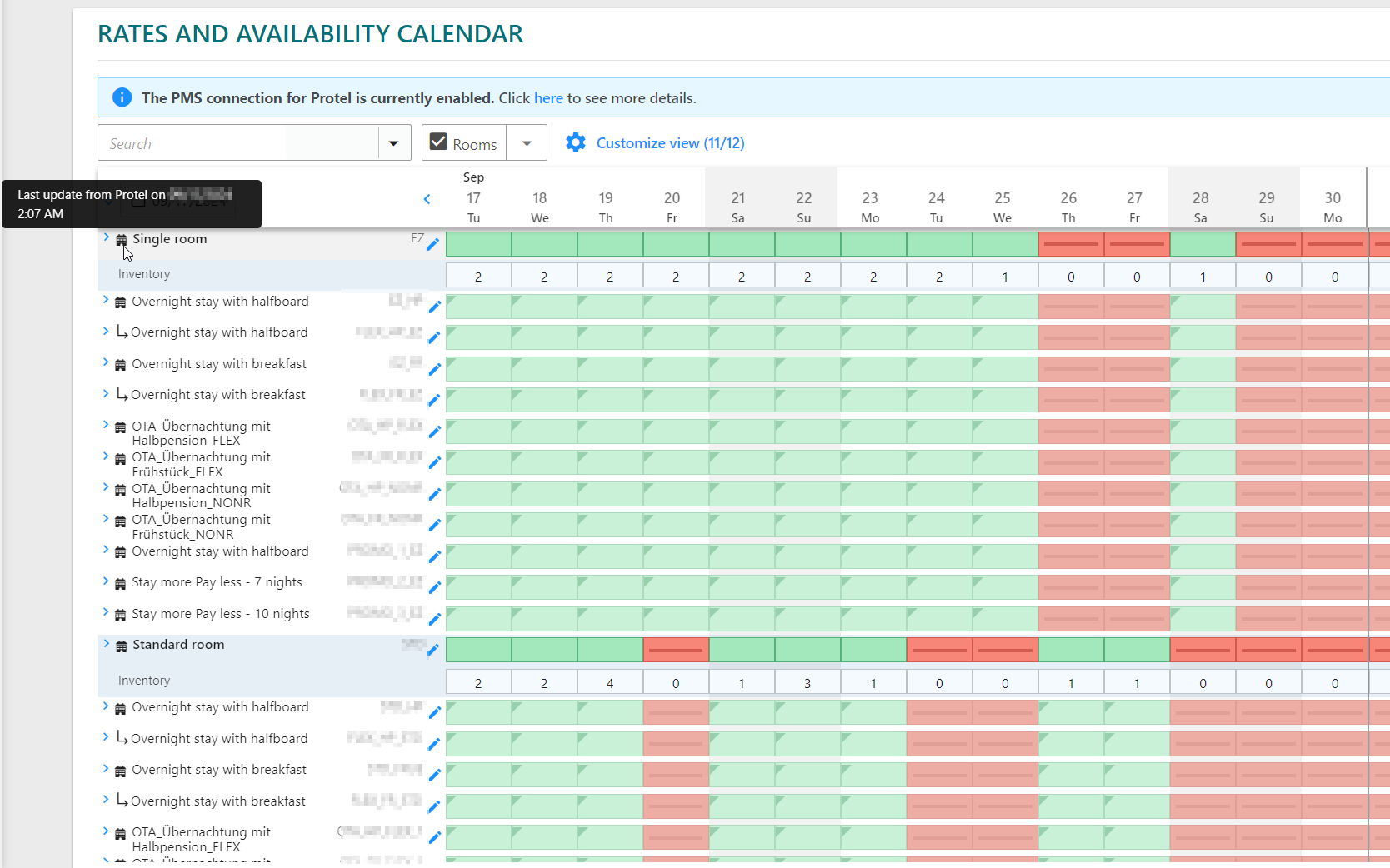Open the 'here' link for PMS details

[x=548, y=98]
